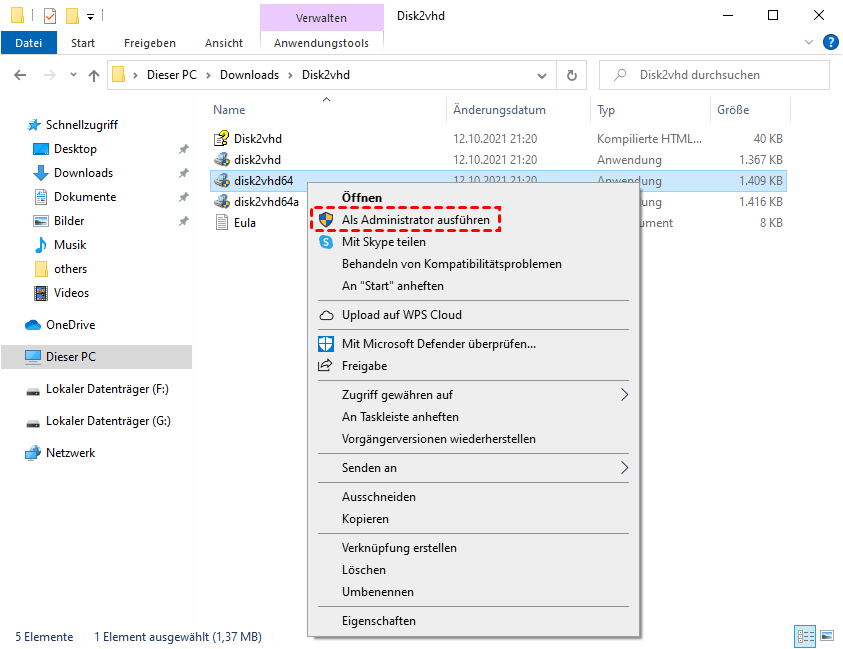The height and width of the screenshot is (649, 843).
Task: Choose Ausschneiden in the context menu
Action: tap(473, 497)
